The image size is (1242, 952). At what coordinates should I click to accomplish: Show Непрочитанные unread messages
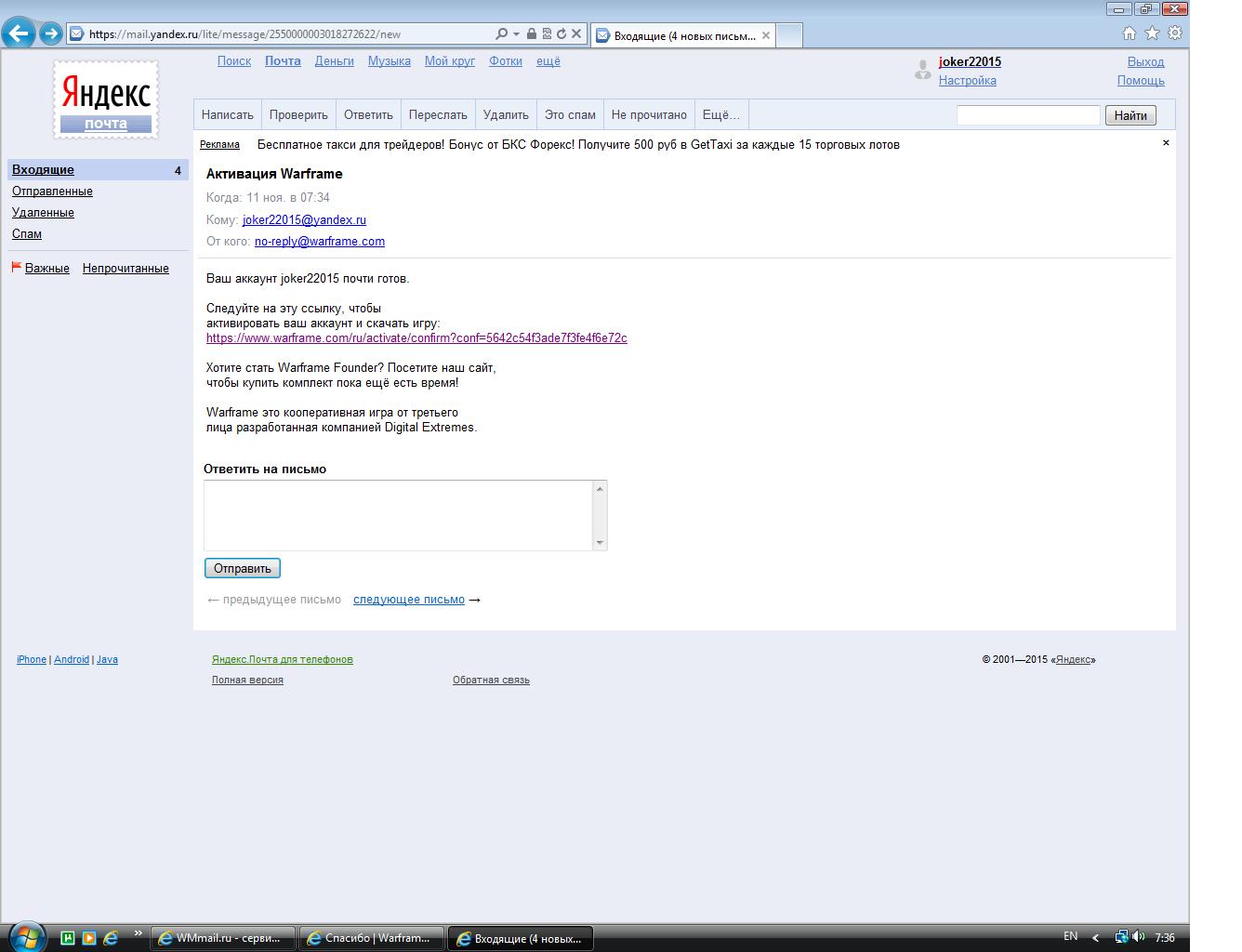126,269
